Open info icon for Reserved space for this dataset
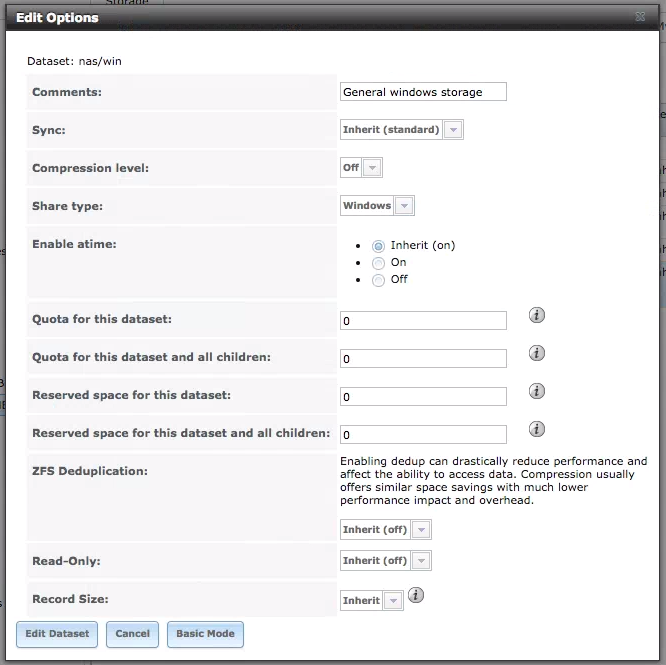 click(536, 391)
